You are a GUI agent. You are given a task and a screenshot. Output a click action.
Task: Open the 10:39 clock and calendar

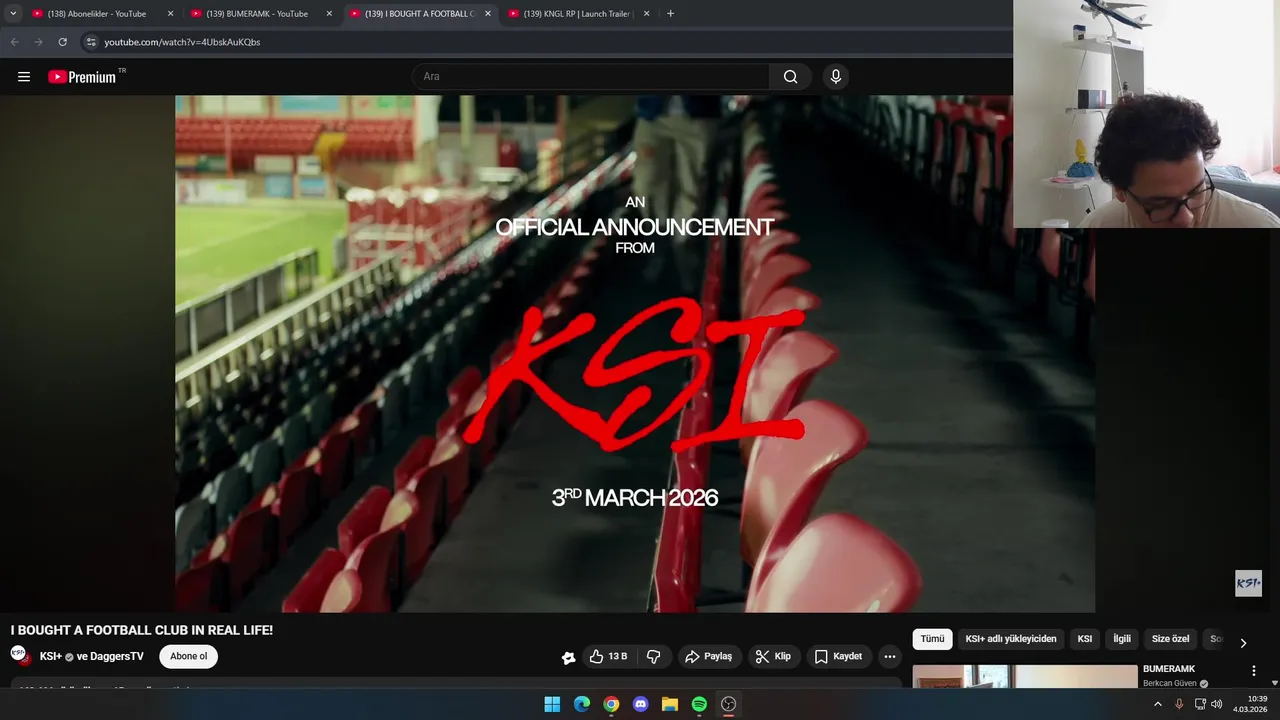pyautogui.click(x=1250, y=704)
